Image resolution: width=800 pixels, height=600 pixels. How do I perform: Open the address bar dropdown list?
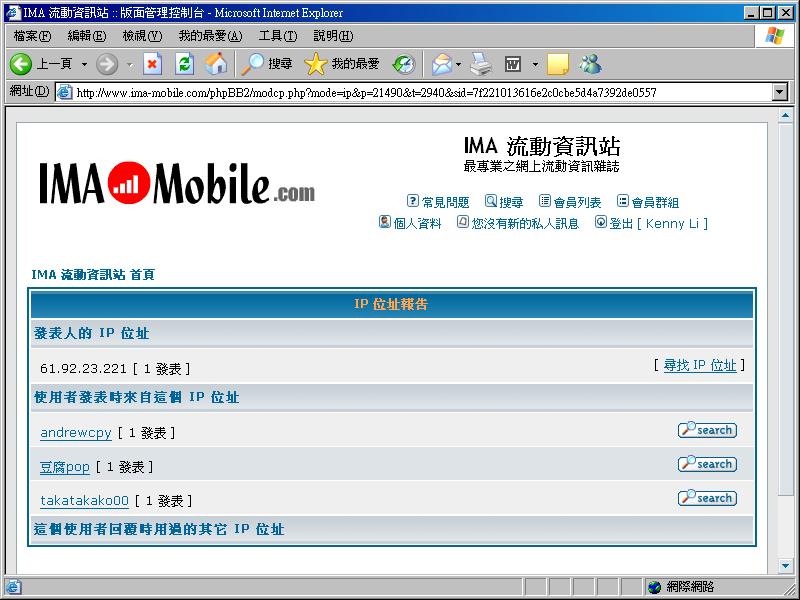(x=780, y=92)
